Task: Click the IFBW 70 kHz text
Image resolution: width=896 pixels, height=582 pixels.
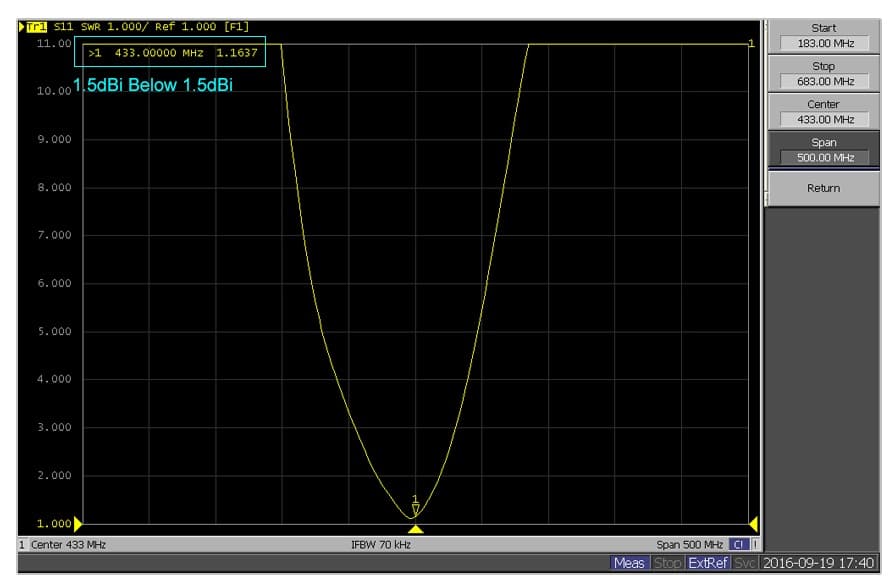Action: [x=381, y=545]
